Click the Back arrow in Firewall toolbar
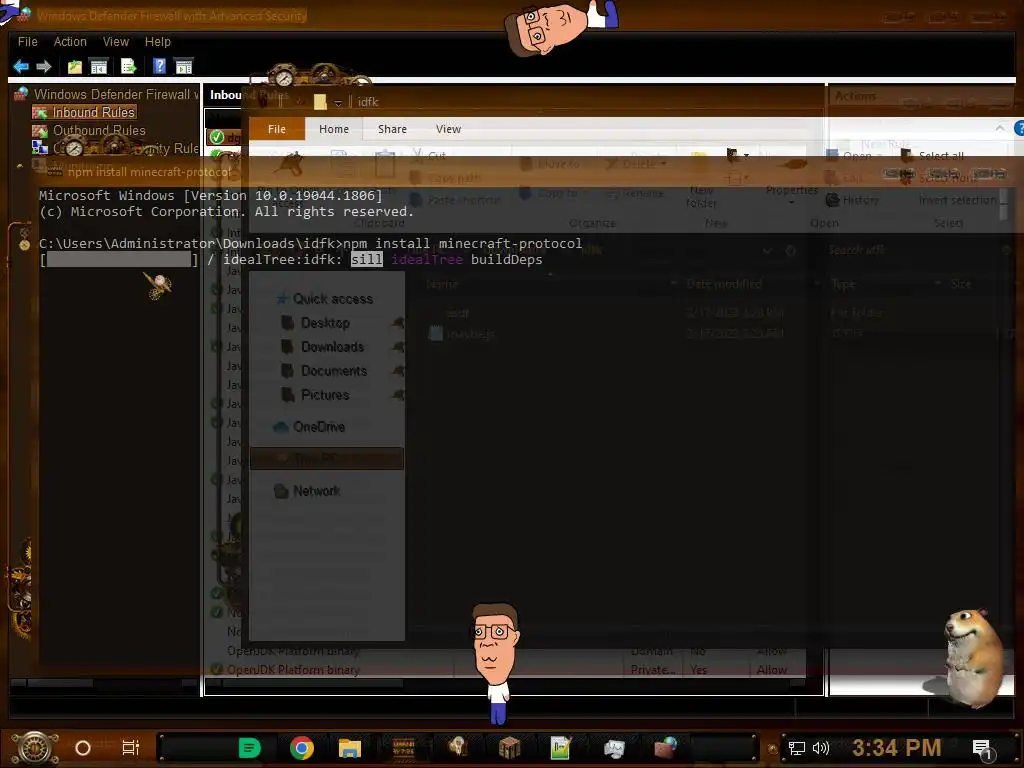The width and height of the screenshot is (1024, 768). [21, 67]
